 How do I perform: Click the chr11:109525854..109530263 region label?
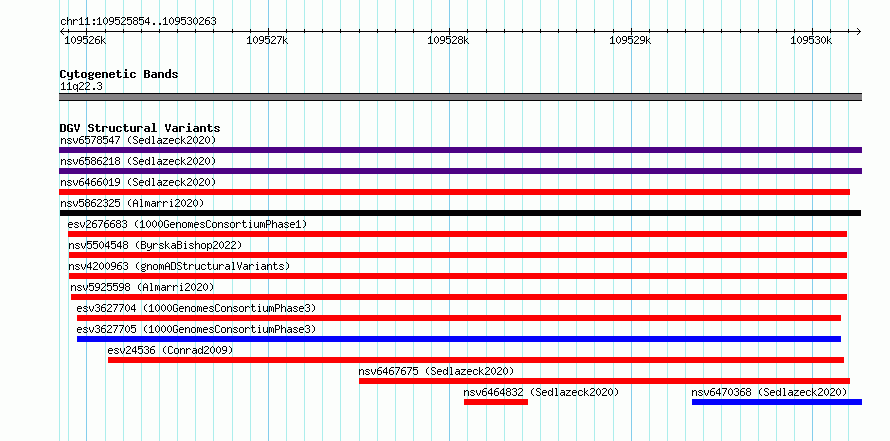pyautogui.click(x=138, y=22)
